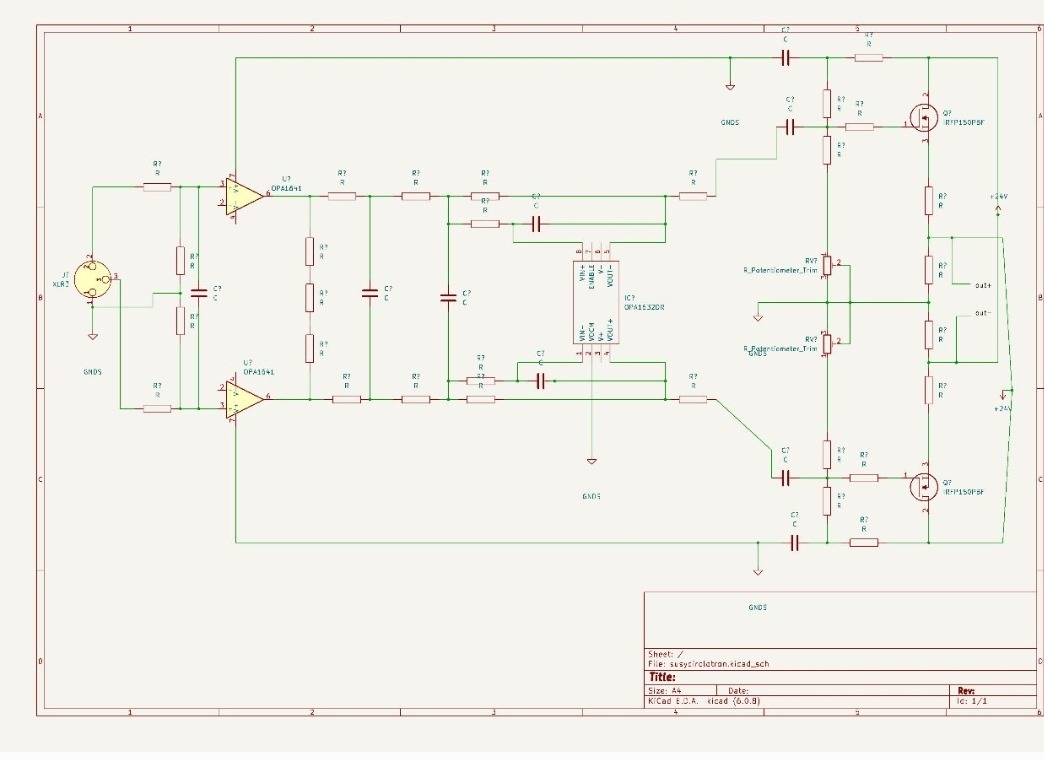This screenshot has height=760, width=1044.
Task: Select the ENABLE pin label on the IC
Action: tap(591, 276)
